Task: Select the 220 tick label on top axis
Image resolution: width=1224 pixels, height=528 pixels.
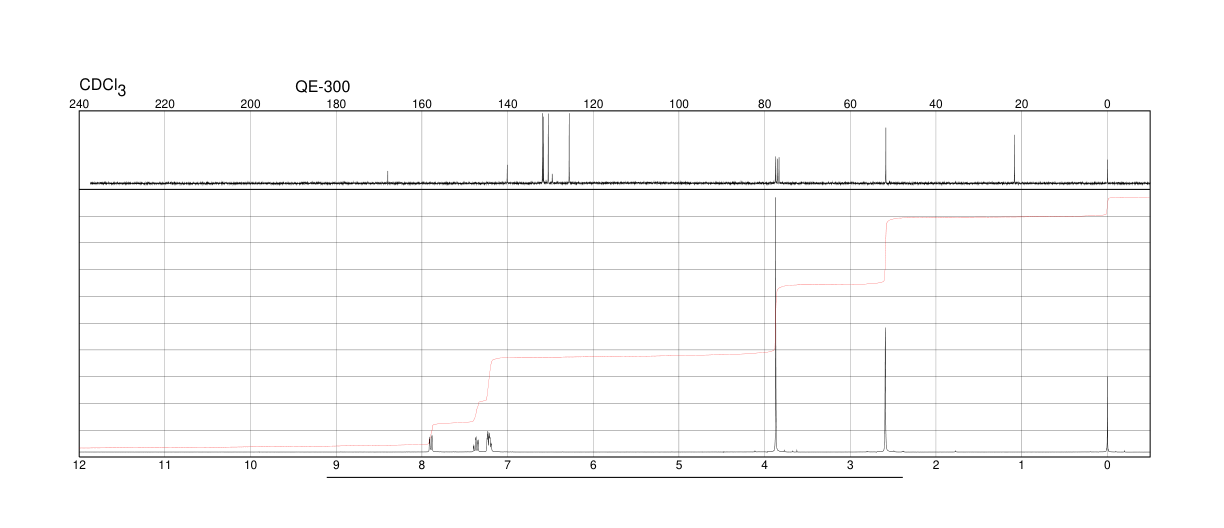Action: pyautogui.click(x=165, y=104)
